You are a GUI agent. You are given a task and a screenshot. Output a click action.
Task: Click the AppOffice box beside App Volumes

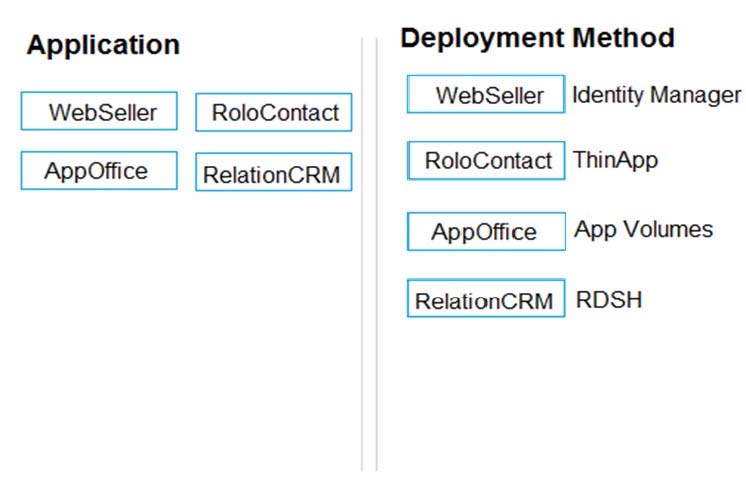[x=486, y=232]
